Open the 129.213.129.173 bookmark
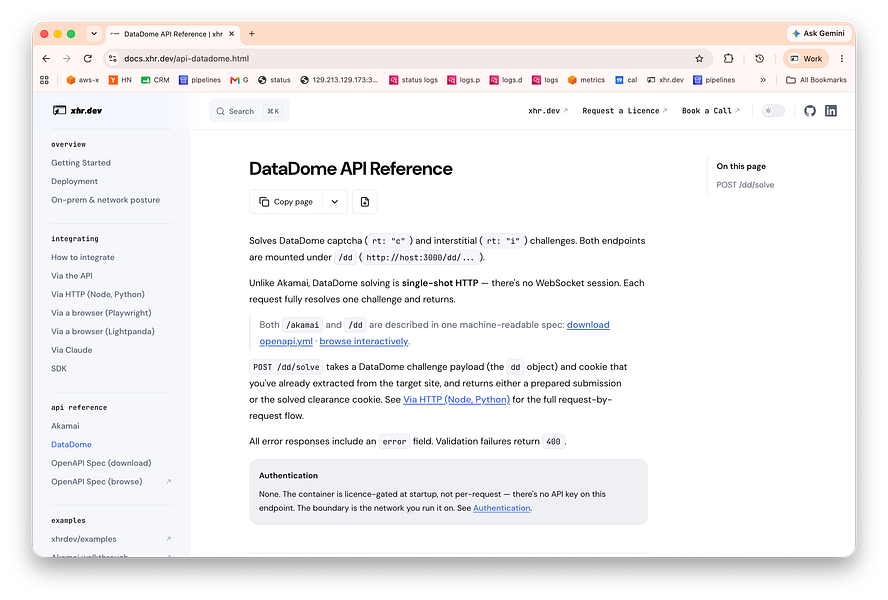The image size is (888, 600). click(339, 80)
